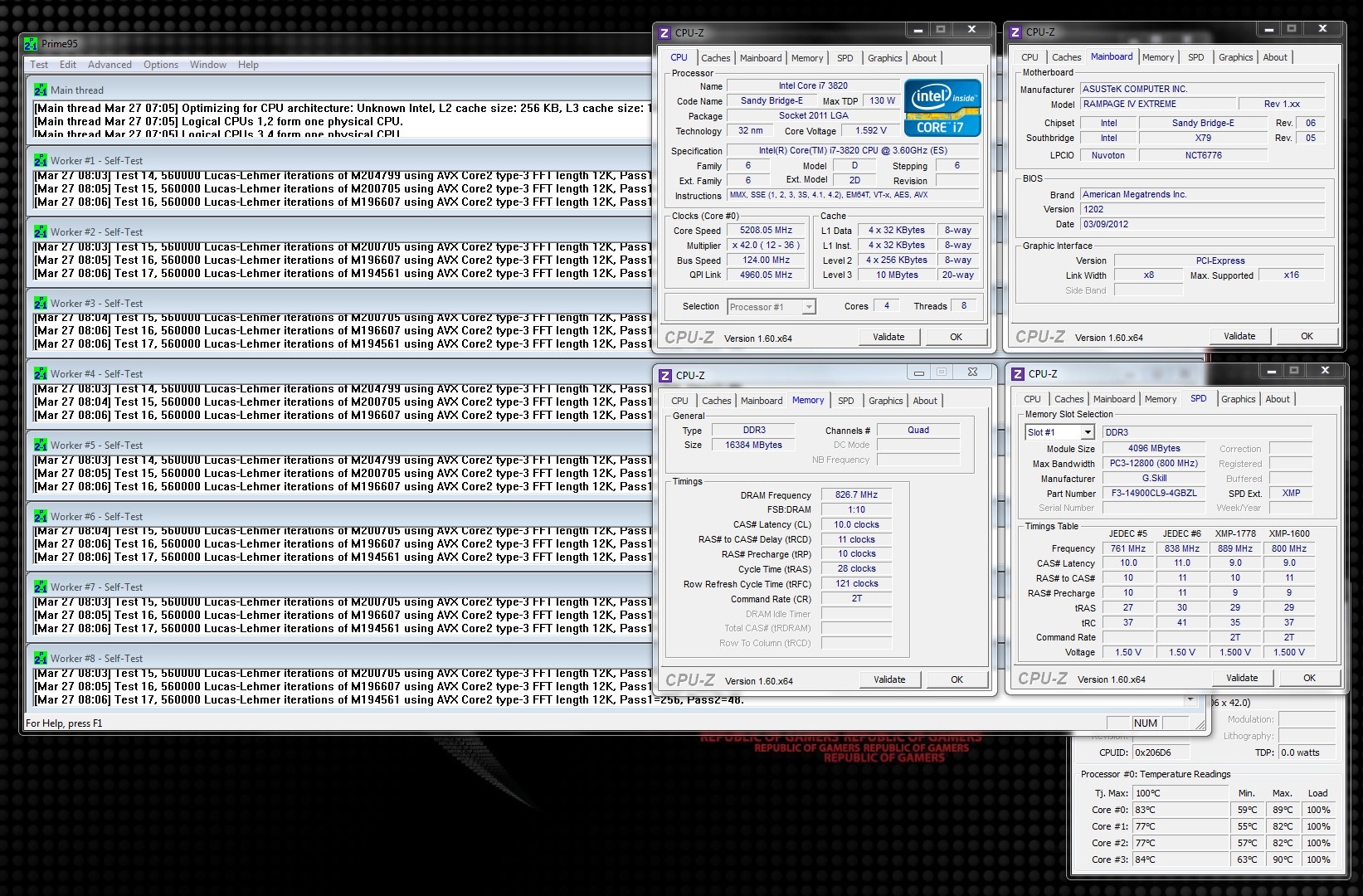Click the Intel Core i7 logo

tap(942, 108)
